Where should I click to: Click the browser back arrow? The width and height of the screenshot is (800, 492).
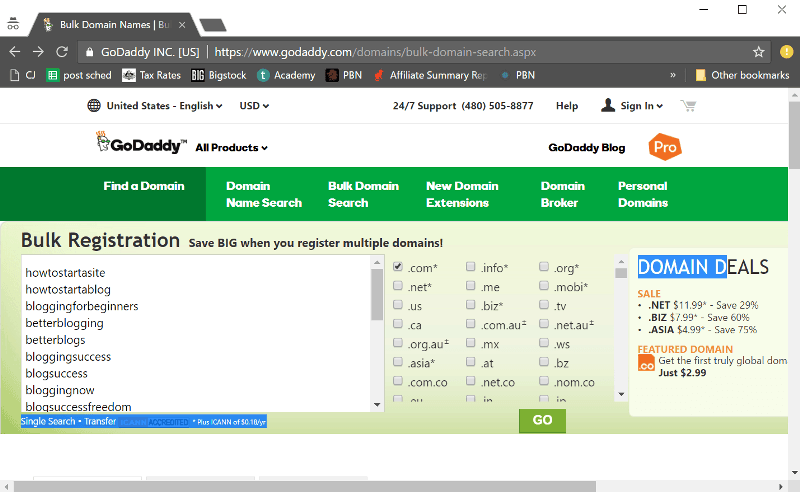tap(15, 51)
